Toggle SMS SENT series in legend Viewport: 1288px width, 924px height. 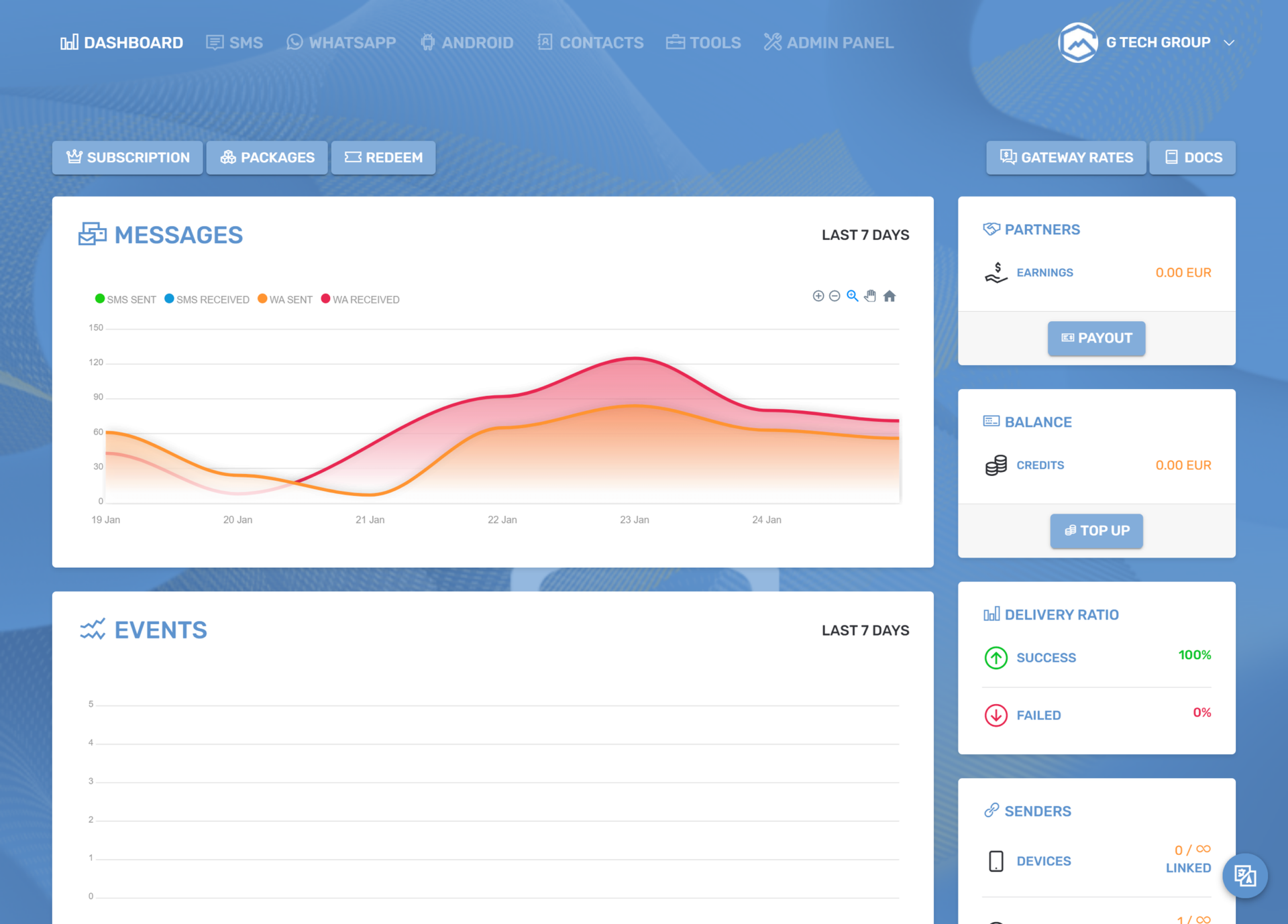click(126, 299)
